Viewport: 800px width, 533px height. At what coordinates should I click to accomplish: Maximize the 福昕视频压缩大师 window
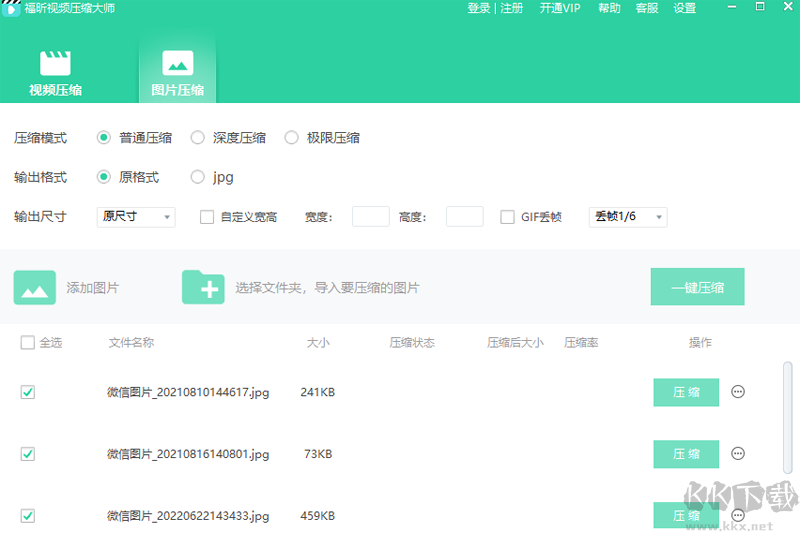760,7
